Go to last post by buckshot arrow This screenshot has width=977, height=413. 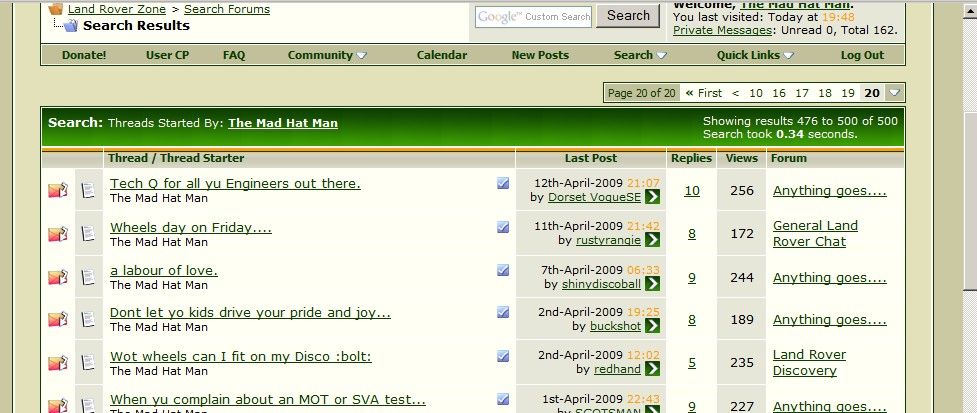tap(652, 326)
